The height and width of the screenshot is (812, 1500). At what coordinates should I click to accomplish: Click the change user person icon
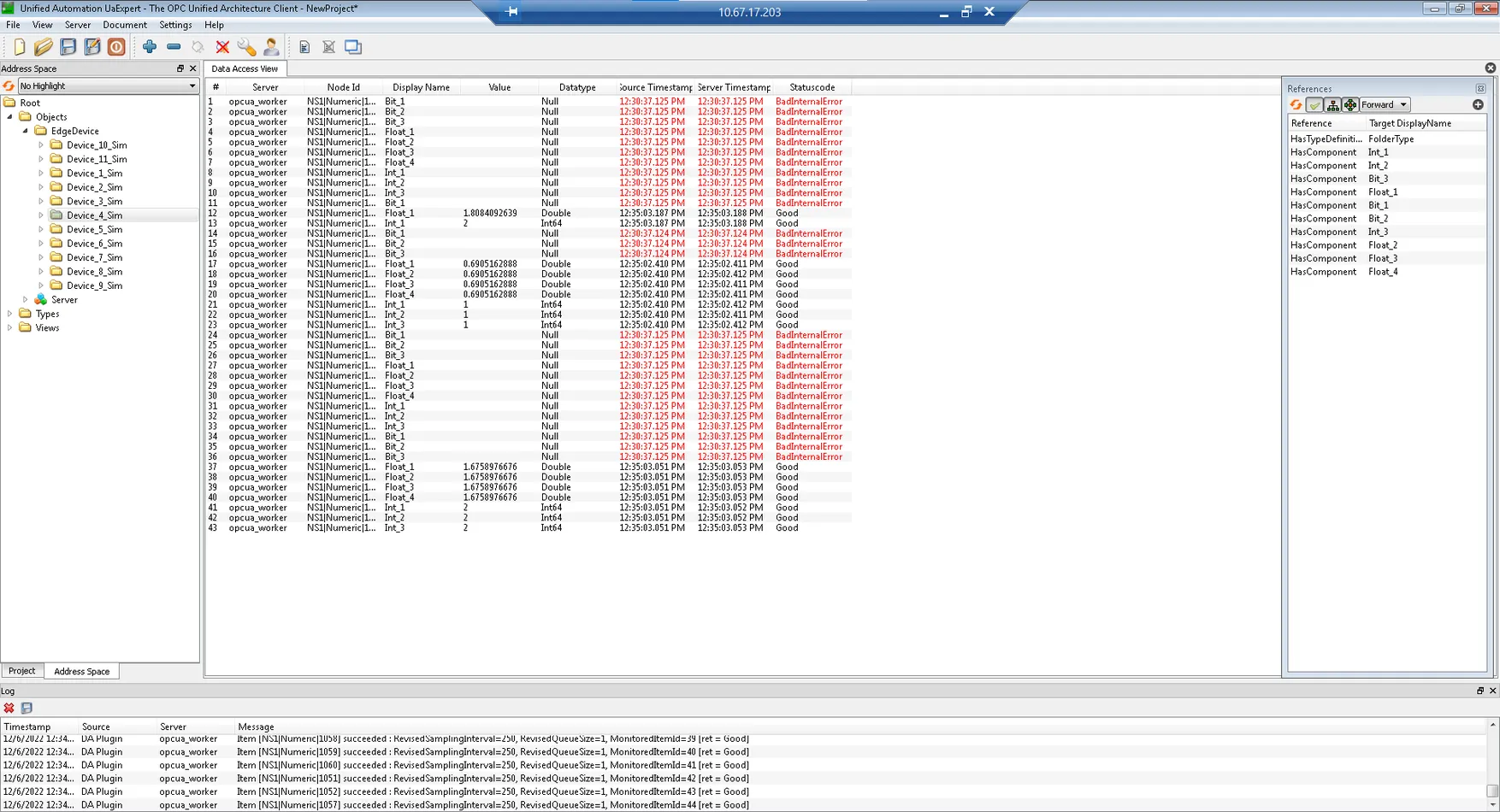pyautogui.click(x=271, y=47)
